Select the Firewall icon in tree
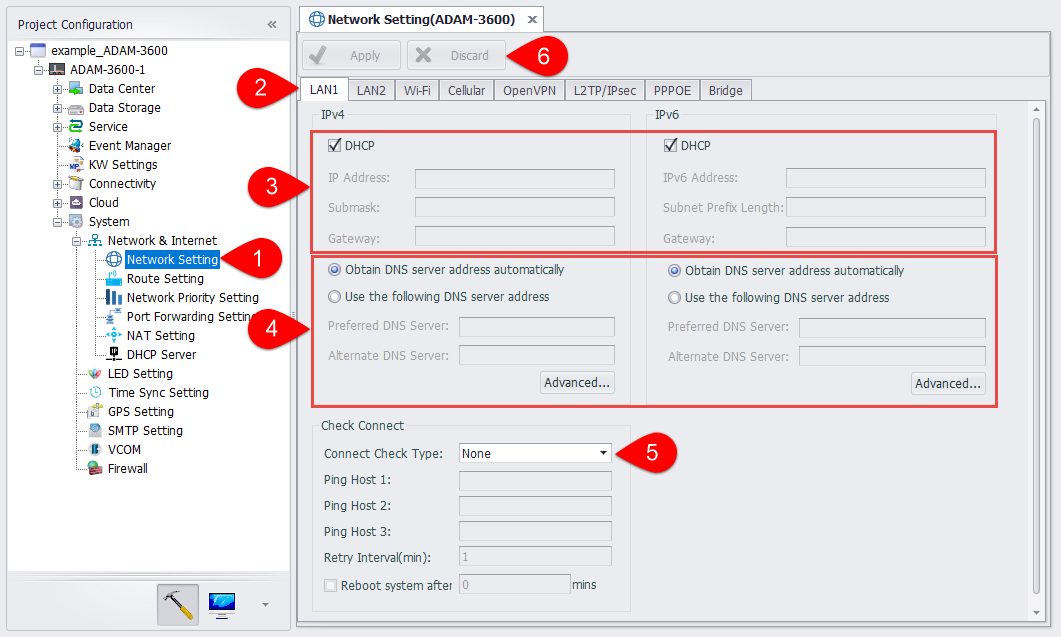The width and height of the screenshot is (1061, 637). (95, 468)
